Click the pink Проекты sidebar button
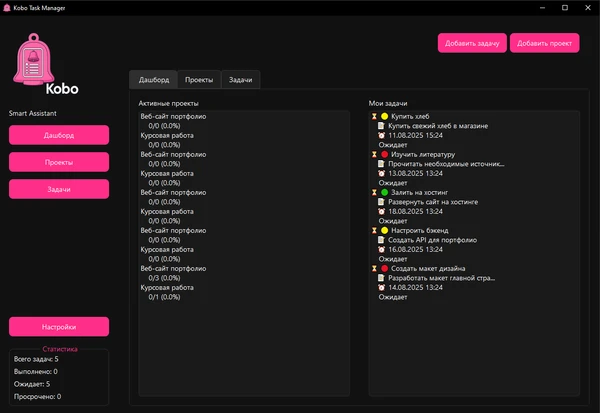Image resolution: width=600 pixels, height=413 pixels. [59, 162]
